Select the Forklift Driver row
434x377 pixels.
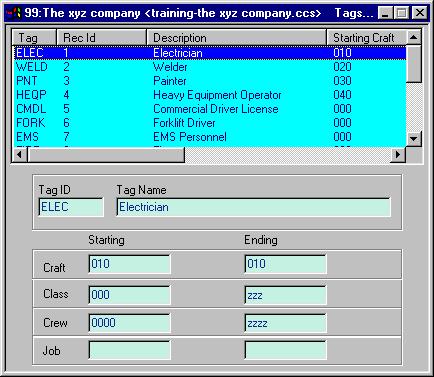click(x=210, y=123)
